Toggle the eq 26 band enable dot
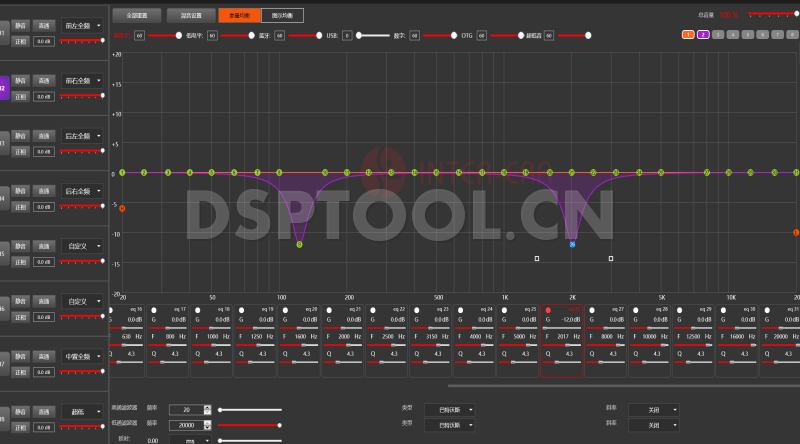This screenshot has height=444, width=800. tap(548, 310)
